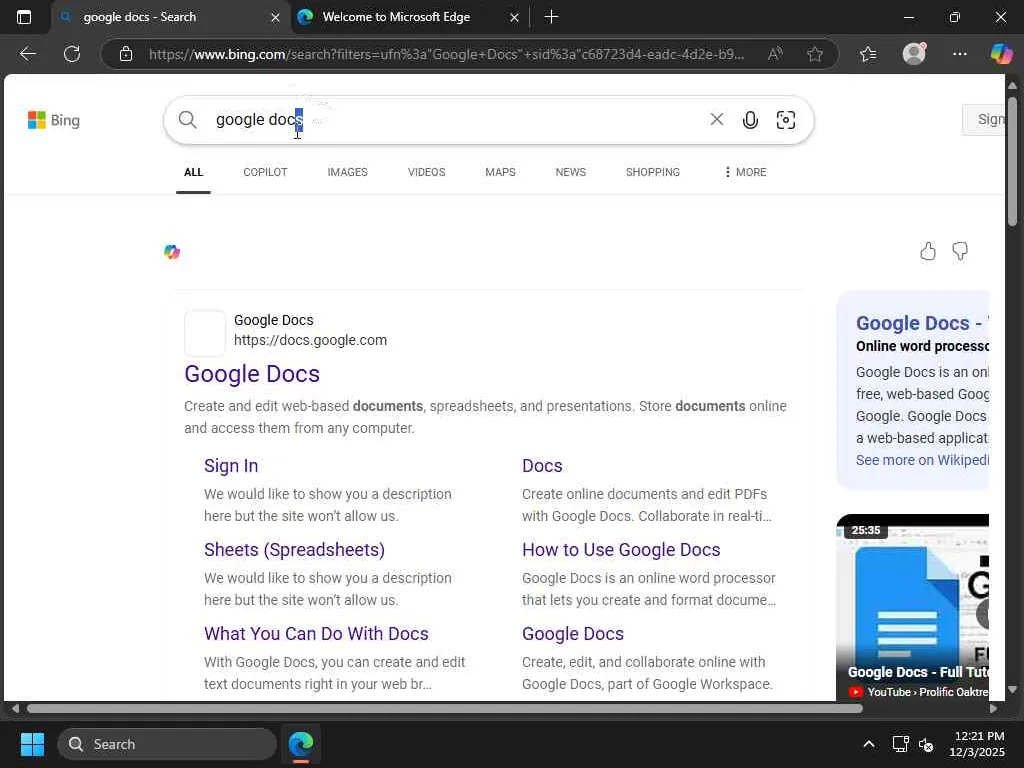This screenshot has width=1024, height=768.
Task: Open the bottom Google Docs sublink
Action: (x=573, y=634)
